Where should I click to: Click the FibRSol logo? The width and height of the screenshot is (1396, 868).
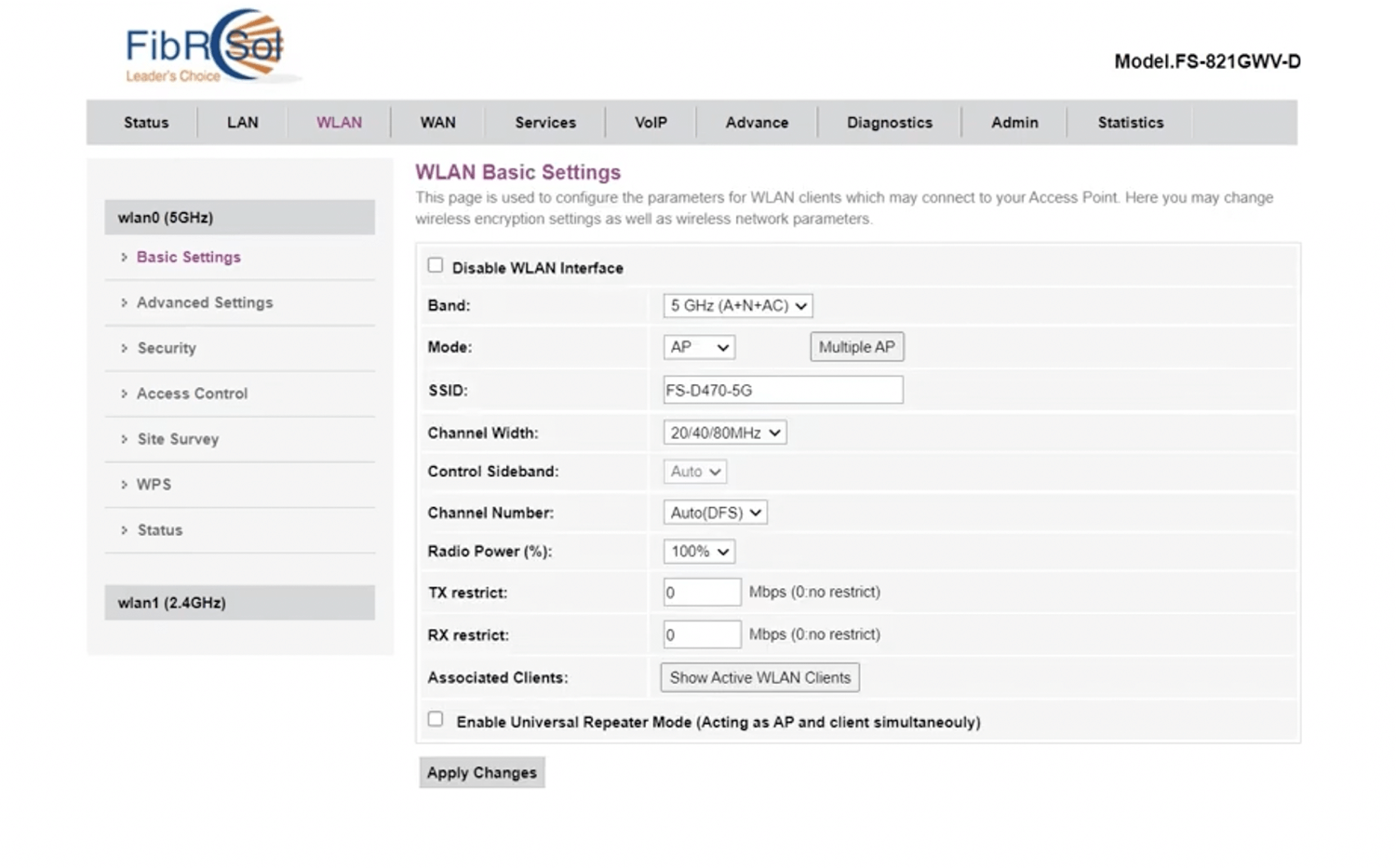(x=205, y=48)
